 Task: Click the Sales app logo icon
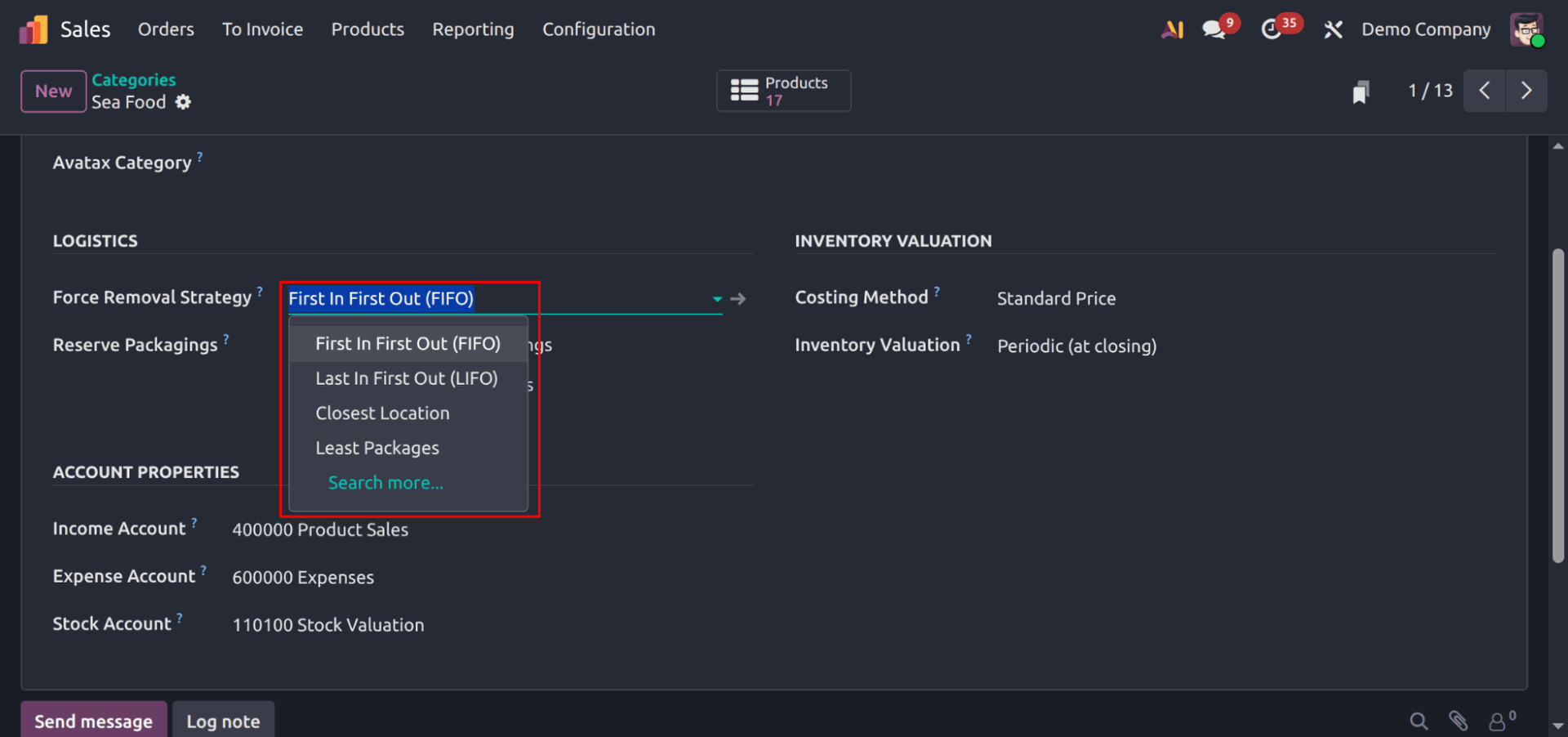click(33, 29)
